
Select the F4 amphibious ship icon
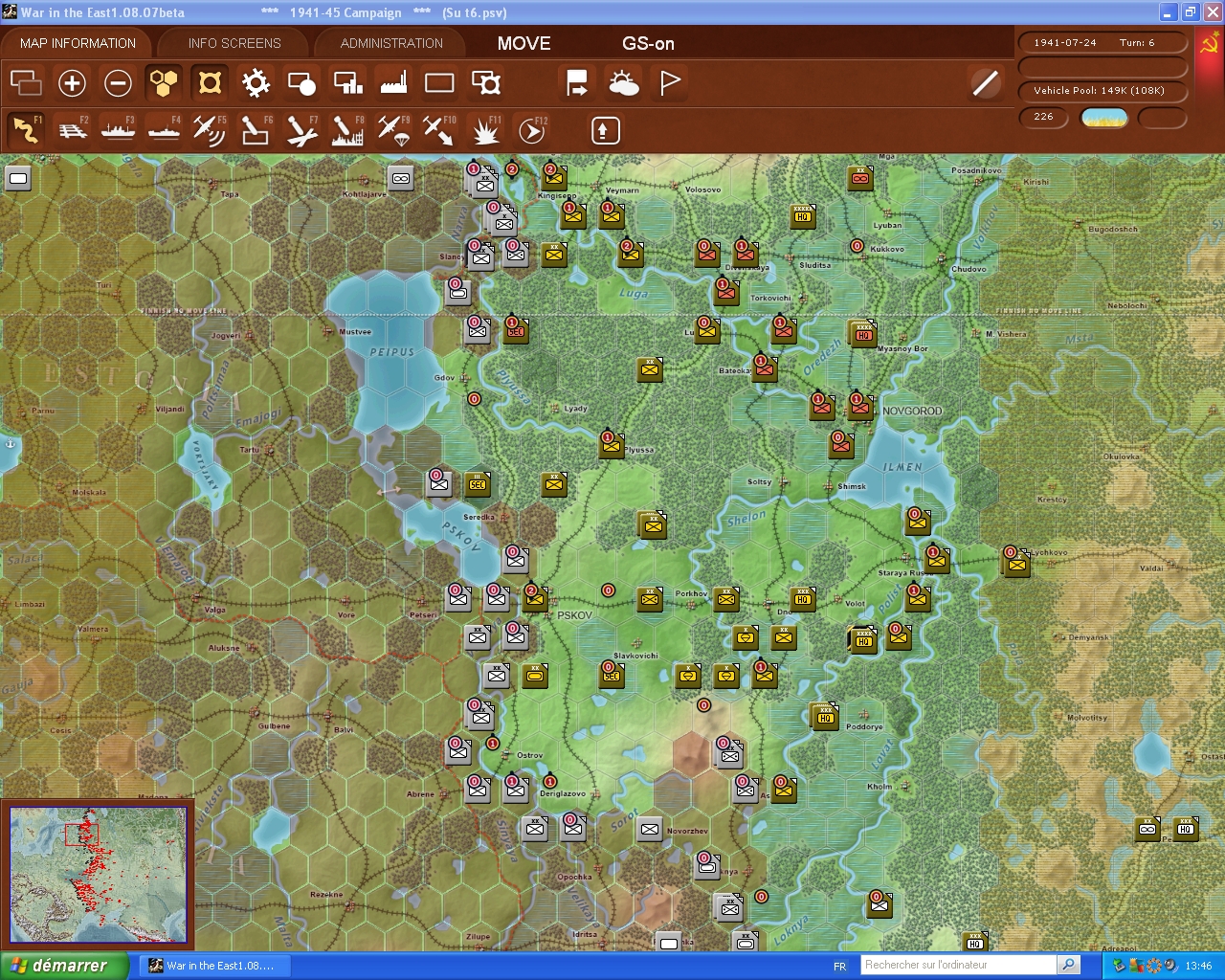click(x=164, y=129)
